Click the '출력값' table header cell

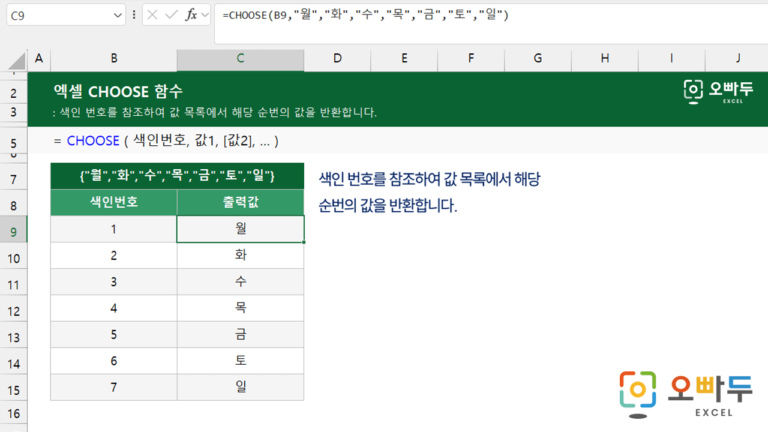pos(240,202)
